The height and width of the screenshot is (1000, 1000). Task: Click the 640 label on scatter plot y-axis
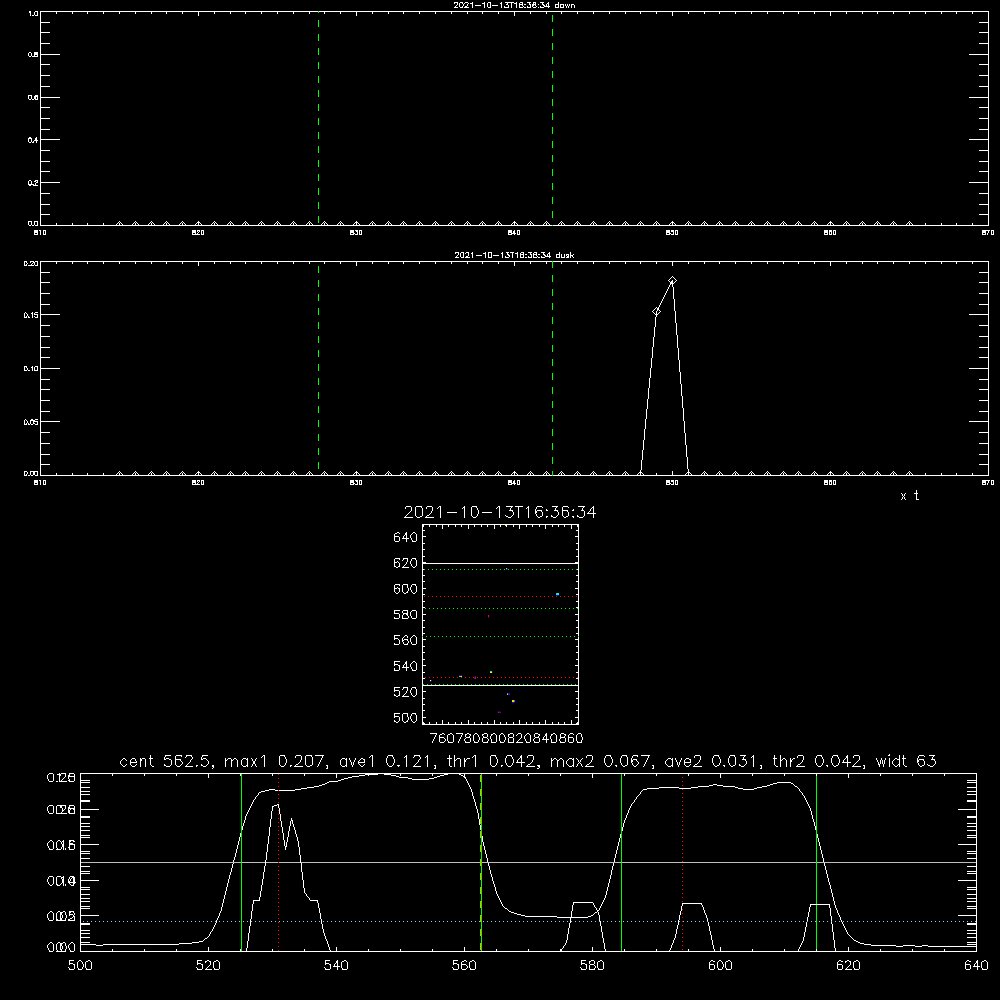(x=405, y=538)
